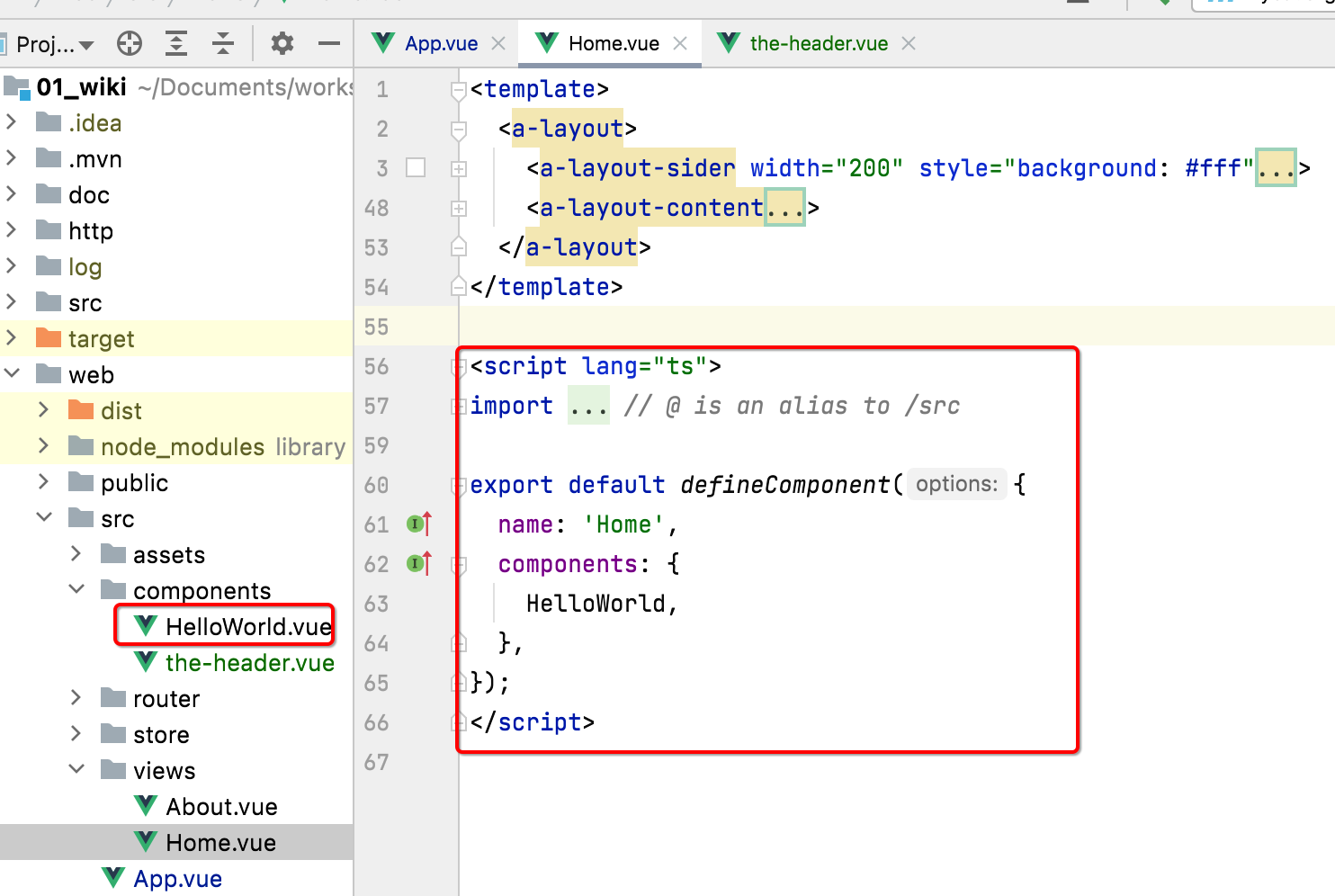The image size is (1335, 896).
Task: Fold the script tag on line 56
Action: click(x=459, y=366)
